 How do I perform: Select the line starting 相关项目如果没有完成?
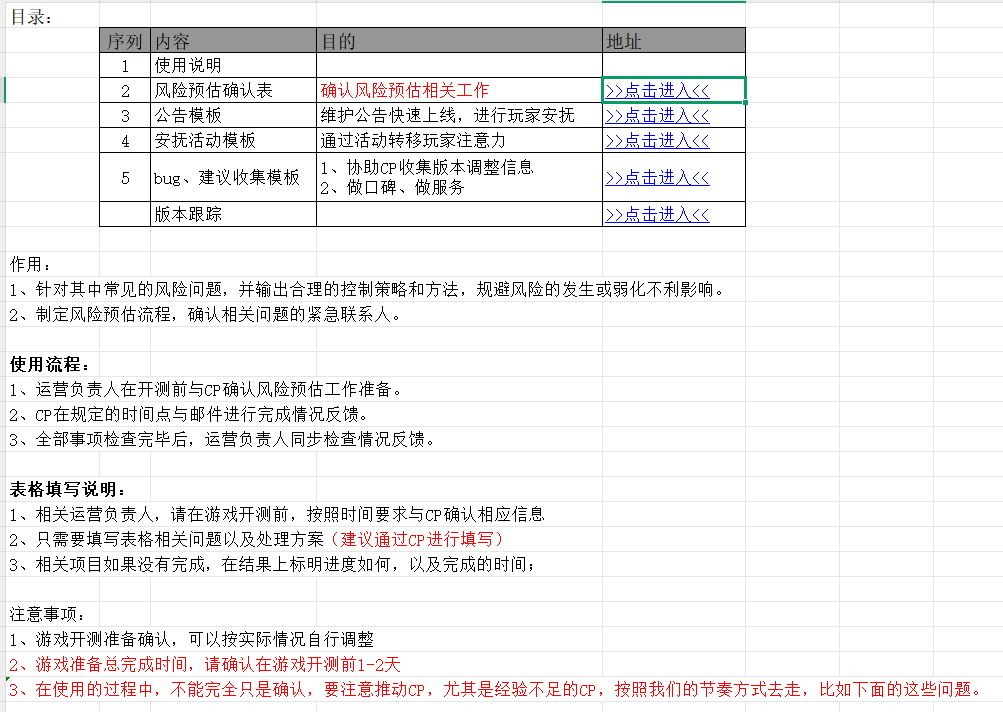tap(273, 564)
